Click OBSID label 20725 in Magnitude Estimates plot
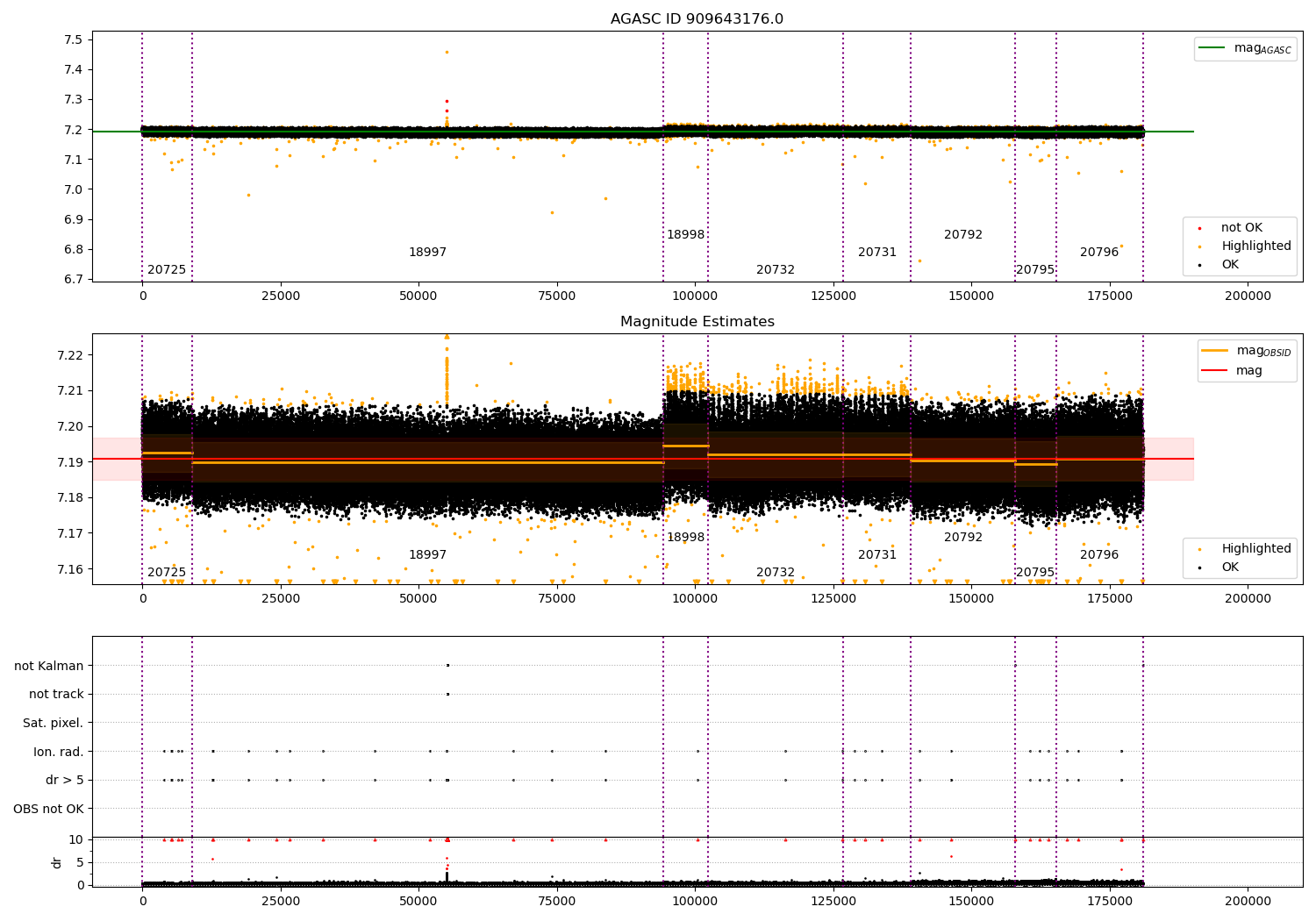The width and height of the screenshot is (1316, 921). coord(167,573)
